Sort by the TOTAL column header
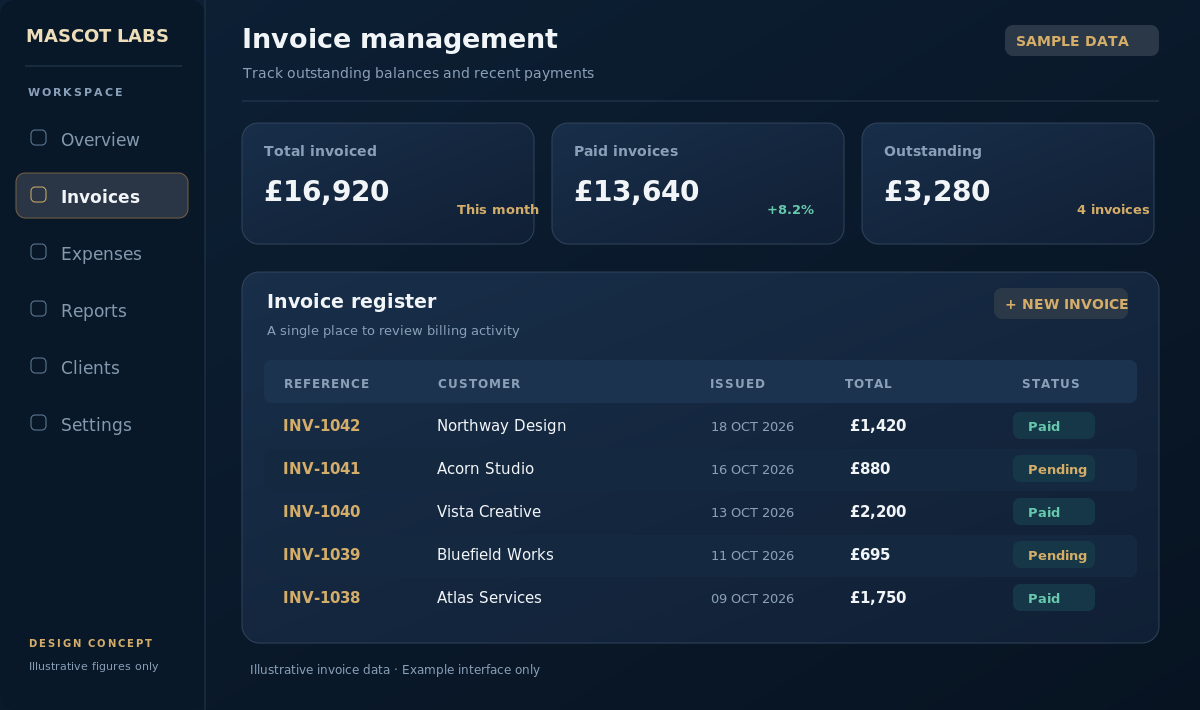 (x=868, y=384)
